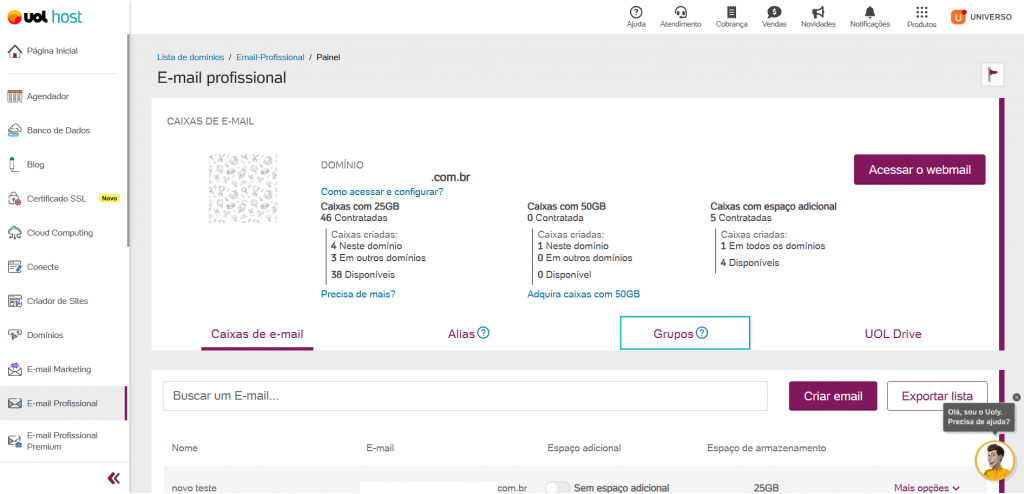Screen dimensions: 1024x494
Task: Open the Vendas sales icon
Action: [774, 12]
